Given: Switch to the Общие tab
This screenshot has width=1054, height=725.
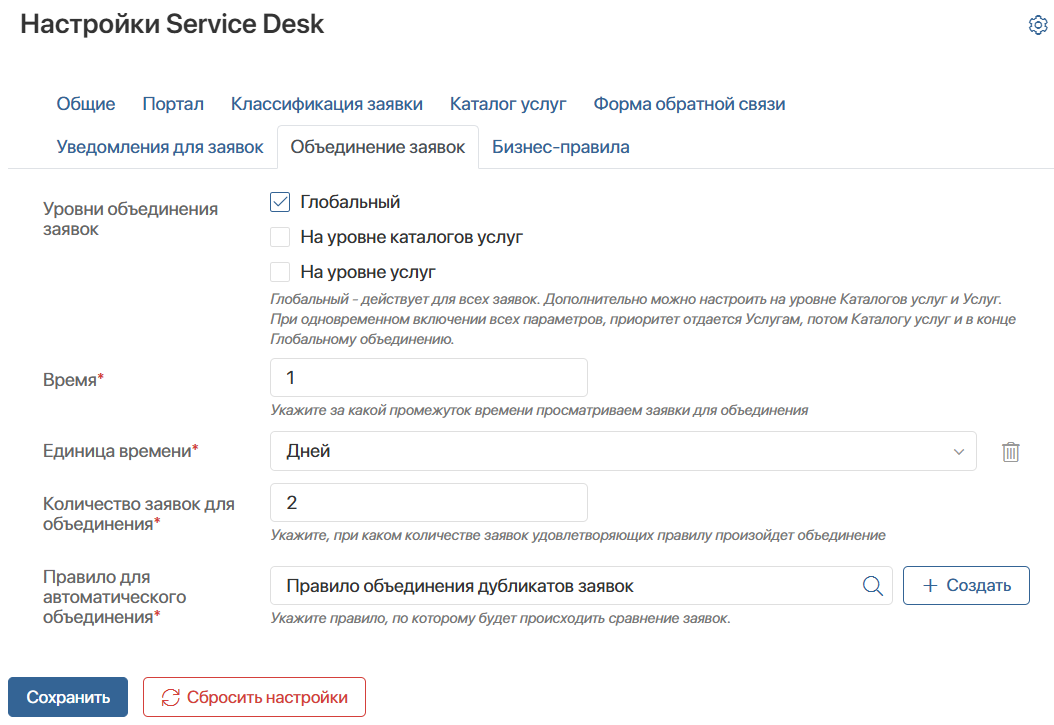Looking at the screenshot, I should click(x=85, y=104).
